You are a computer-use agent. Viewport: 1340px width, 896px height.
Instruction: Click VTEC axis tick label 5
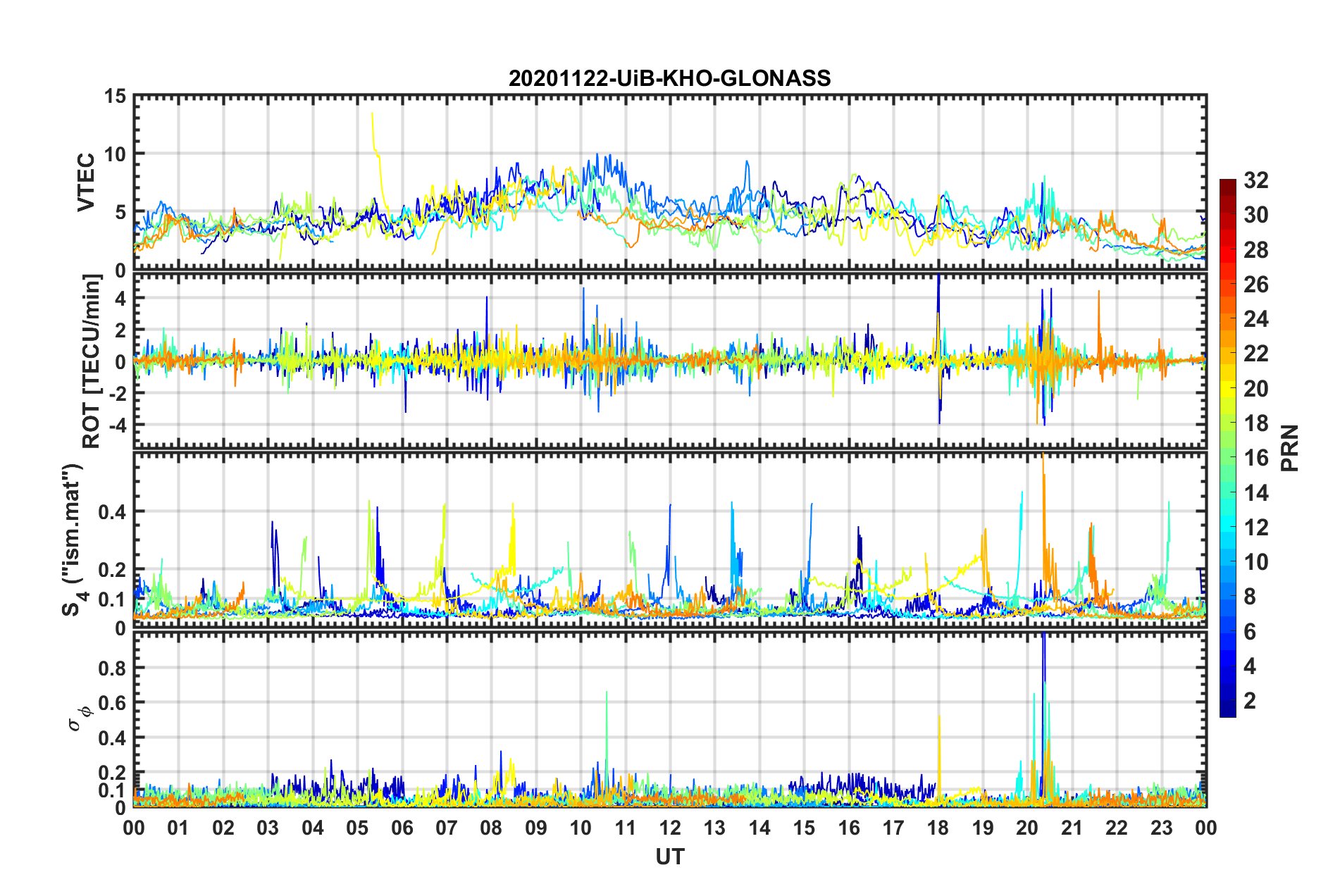120,212
